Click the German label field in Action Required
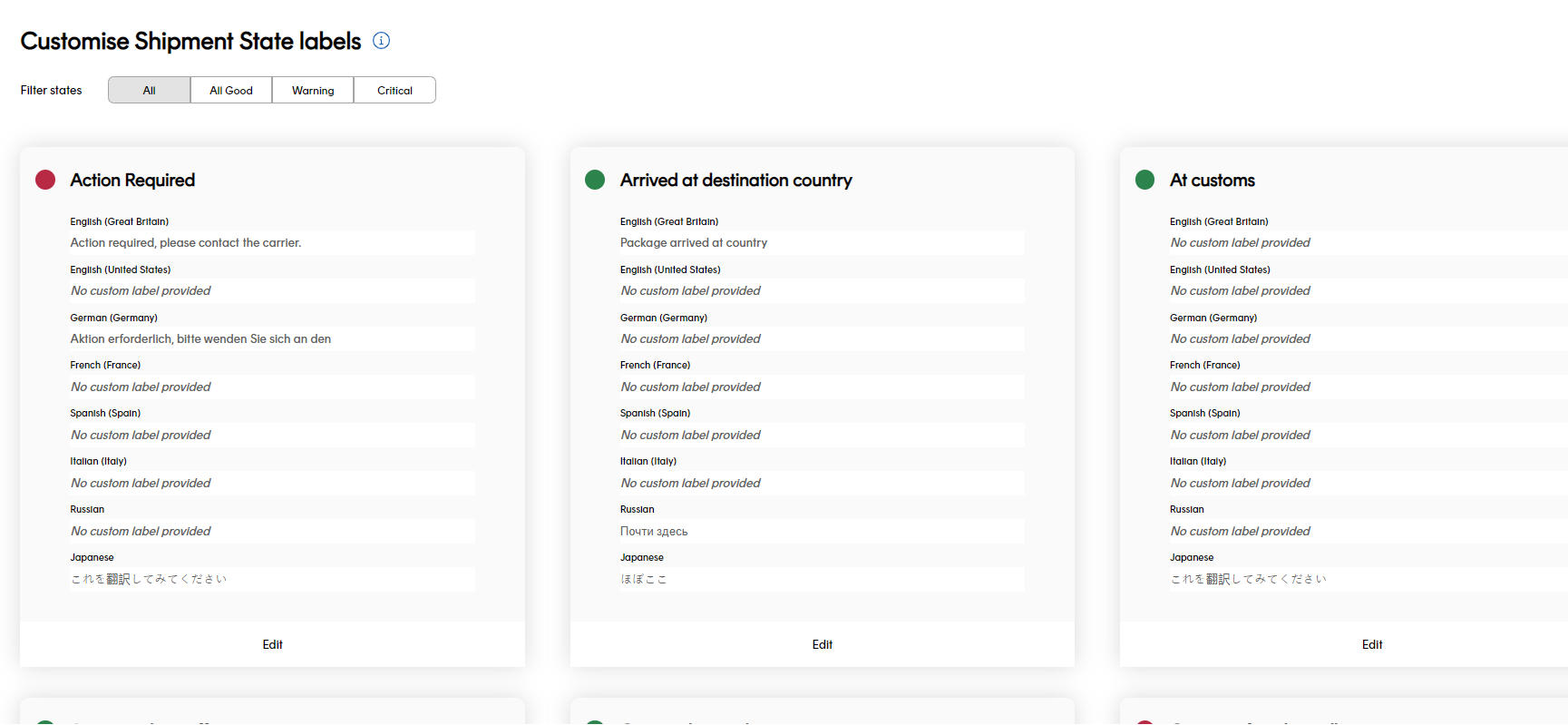 [x=272, y=339]
